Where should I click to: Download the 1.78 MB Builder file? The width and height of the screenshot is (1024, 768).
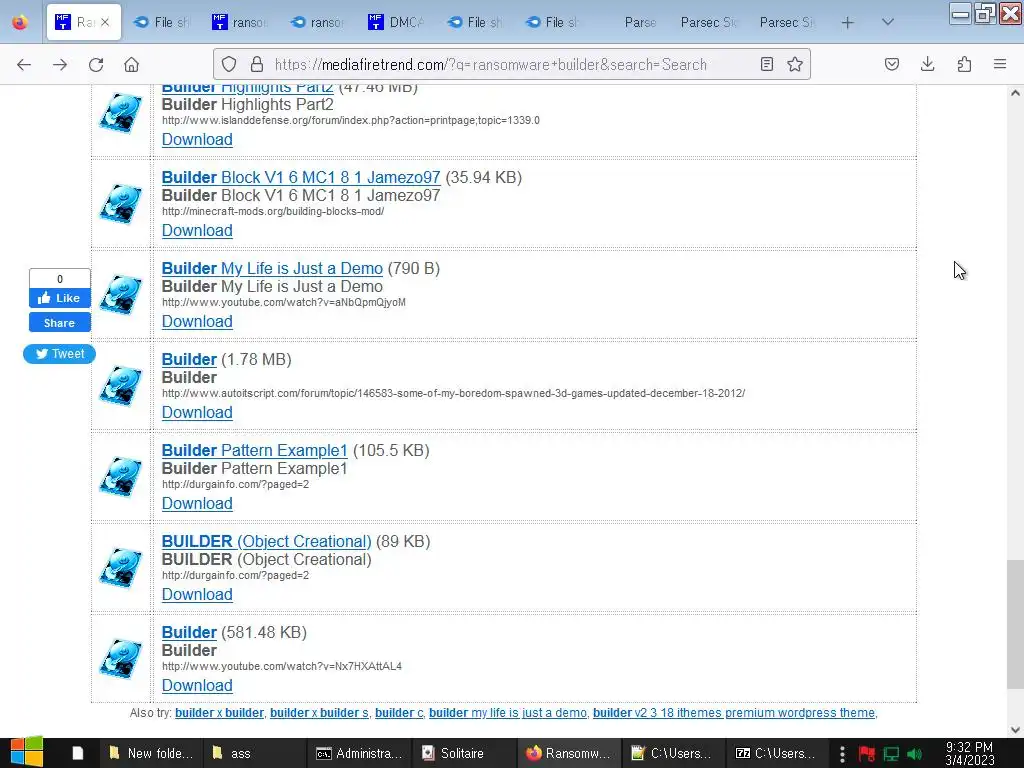(197, 413)
